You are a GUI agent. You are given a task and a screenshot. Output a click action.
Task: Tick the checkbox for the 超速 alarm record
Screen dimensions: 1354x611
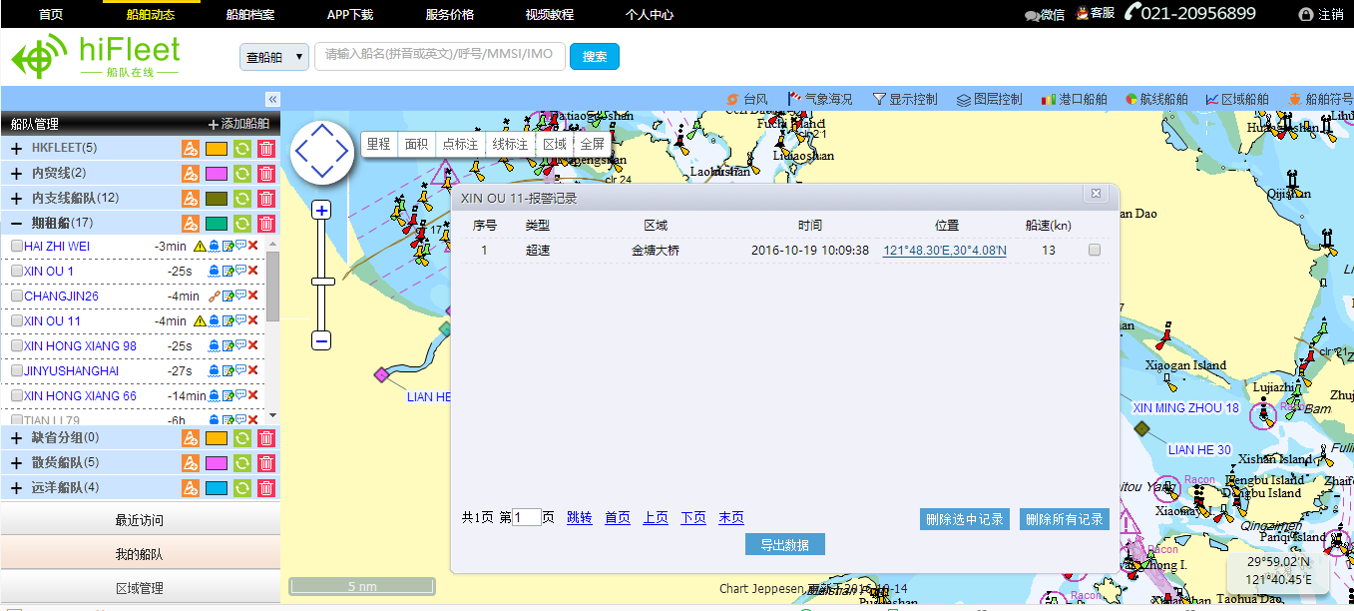(1094, 250)
